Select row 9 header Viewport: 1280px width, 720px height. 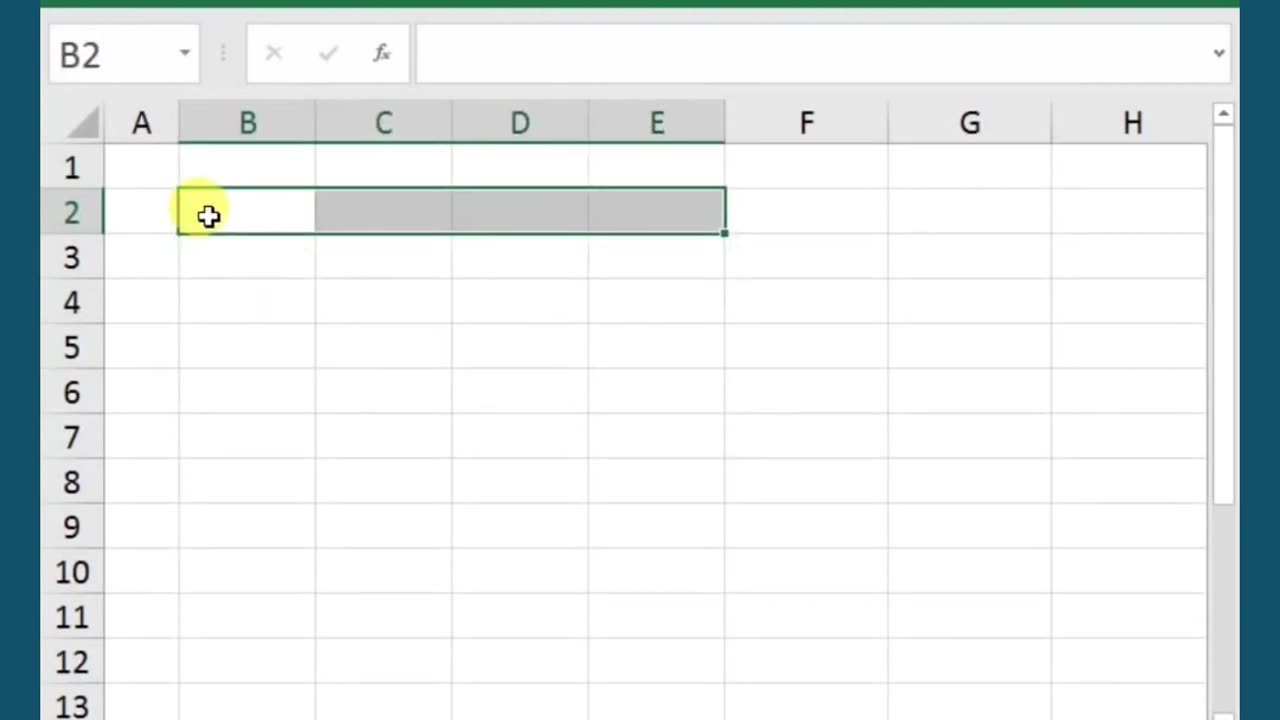point(72,527)
